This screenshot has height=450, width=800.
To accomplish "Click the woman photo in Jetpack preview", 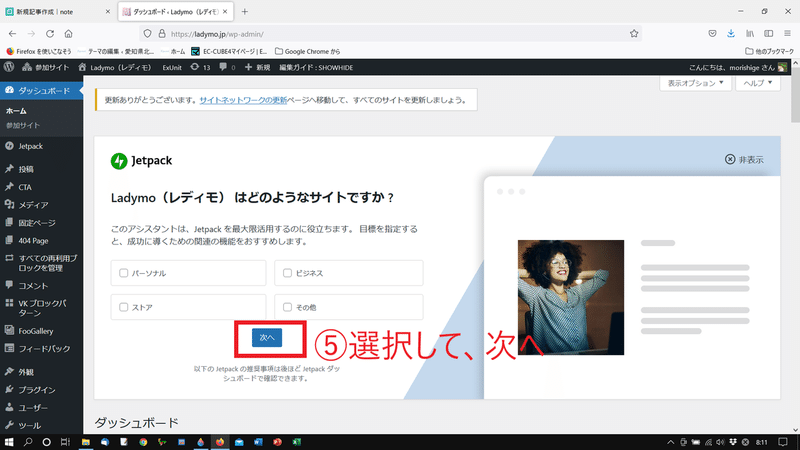I will click(x=570, y=297).
